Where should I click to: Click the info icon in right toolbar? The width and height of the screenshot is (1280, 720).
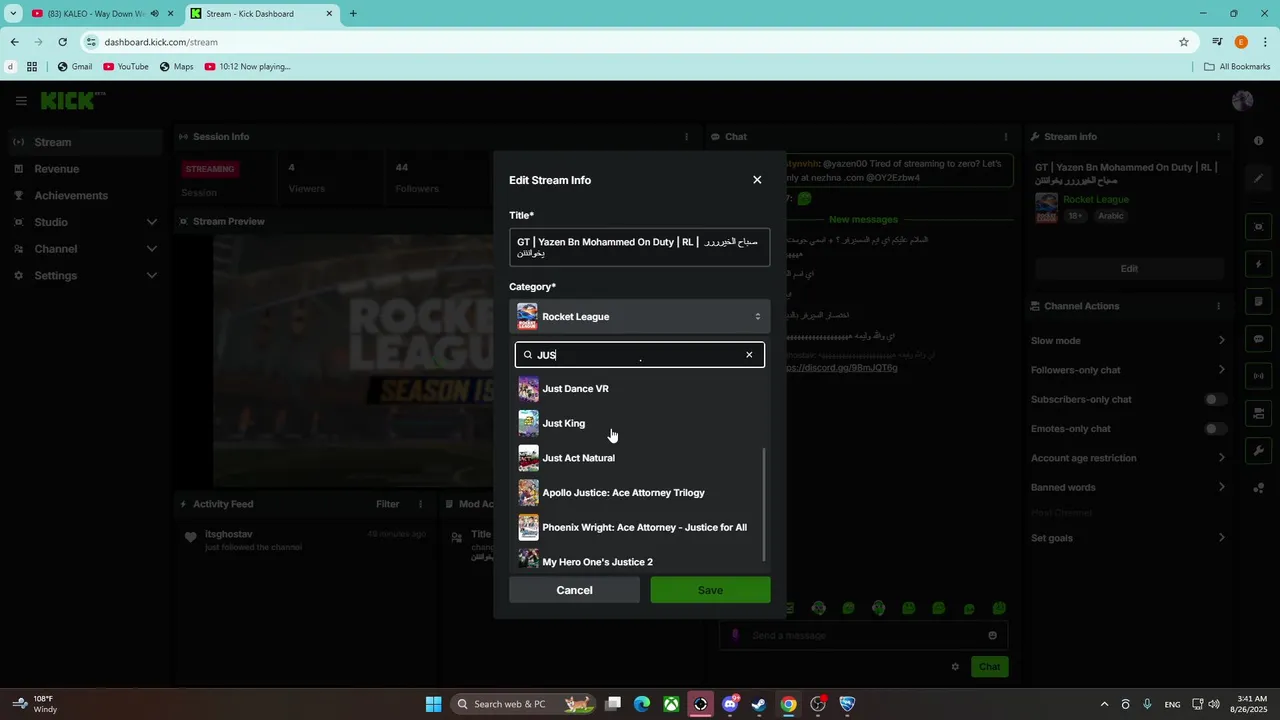pyautogui.click(x=1259, y=141)
